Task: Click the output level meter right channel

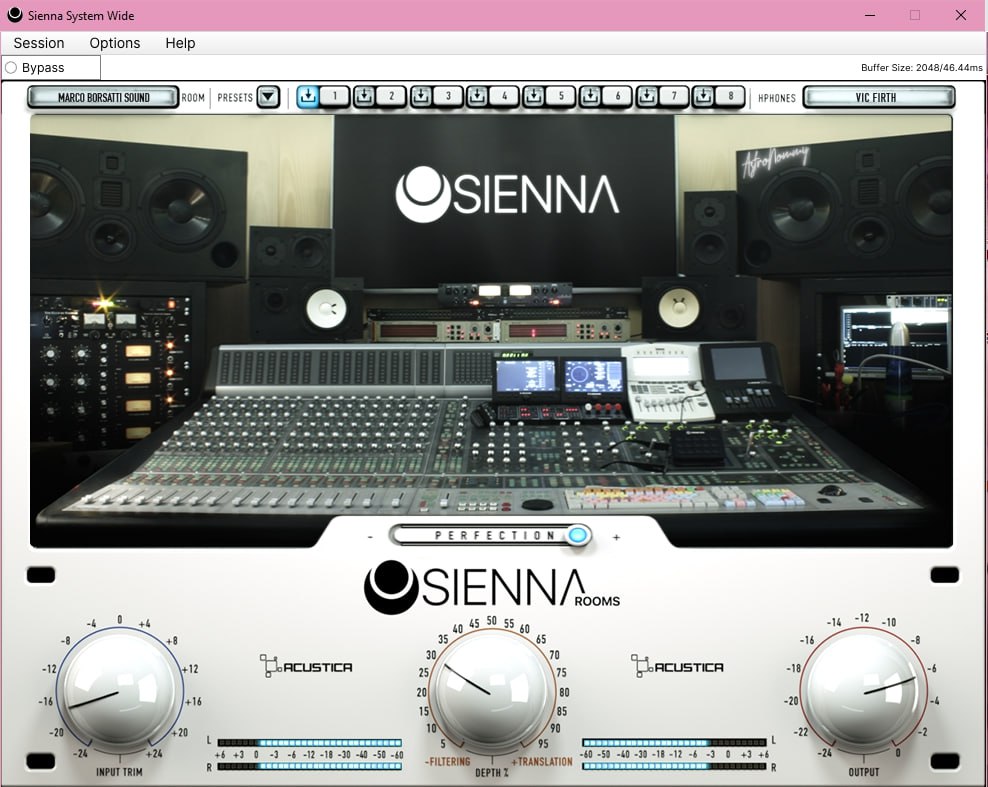Action: pos(674,766)
